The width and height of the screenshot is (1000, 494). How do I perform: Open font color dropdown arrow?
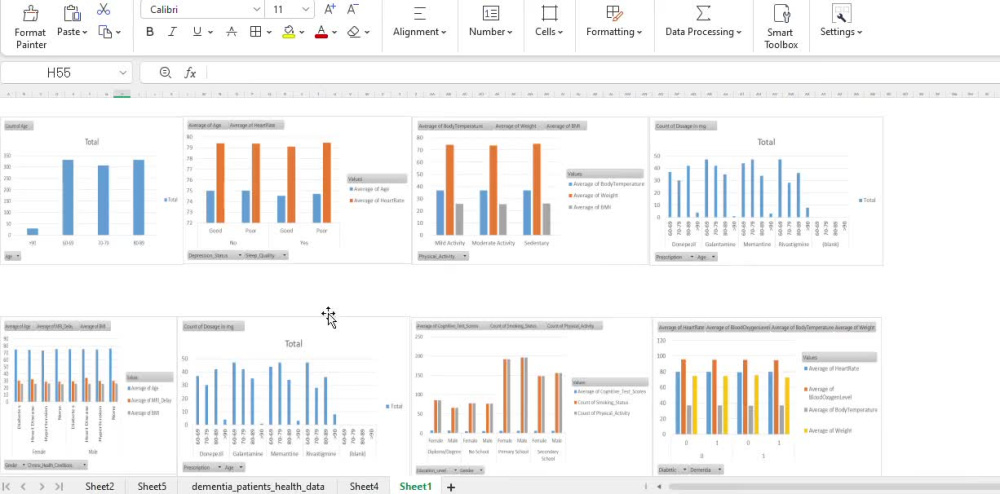coord(334,32)
